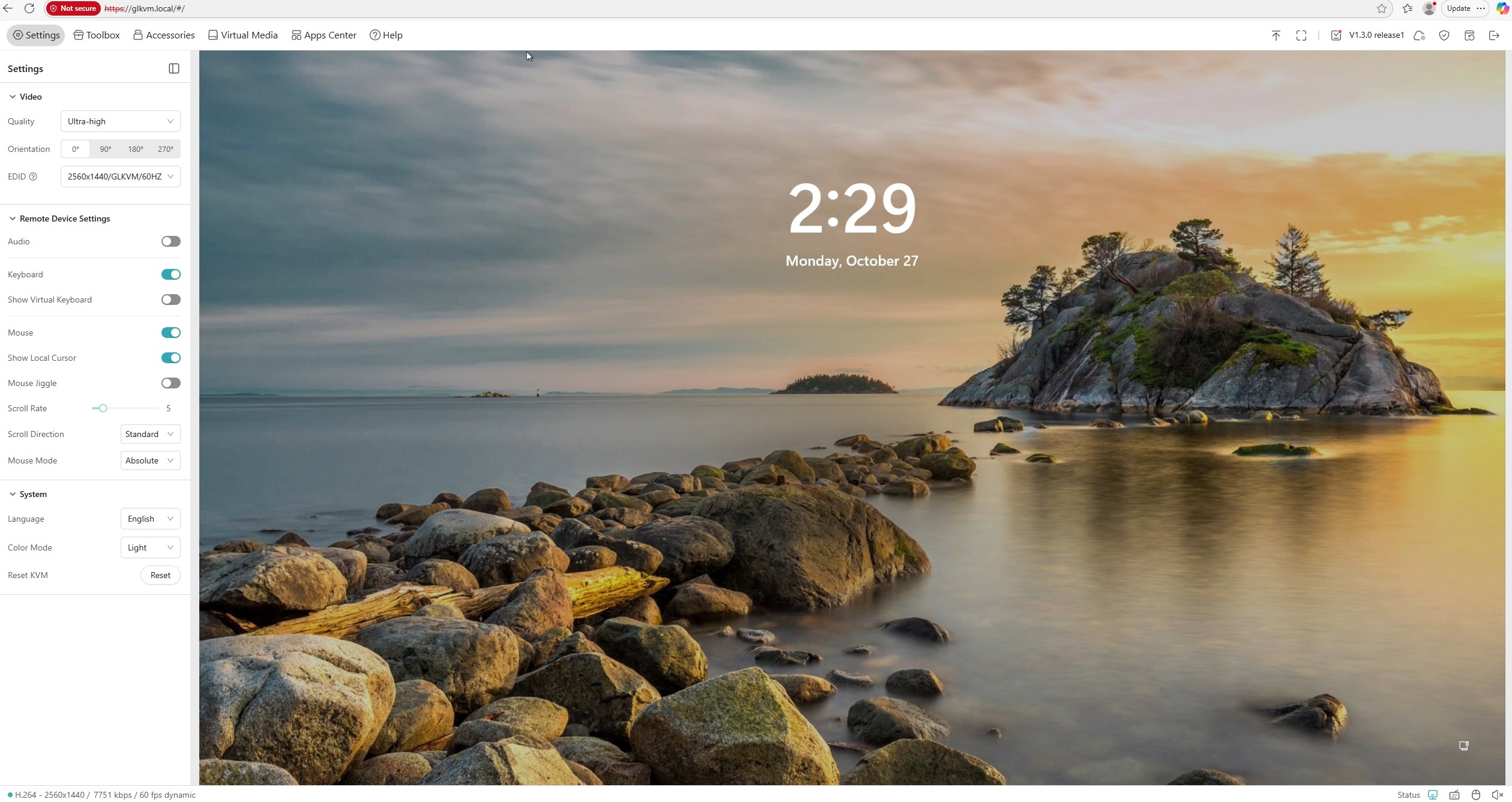Screen dimensions: 1512x802
Task: Collapse the Remote Device Settings section
Action: coord(12,219)
